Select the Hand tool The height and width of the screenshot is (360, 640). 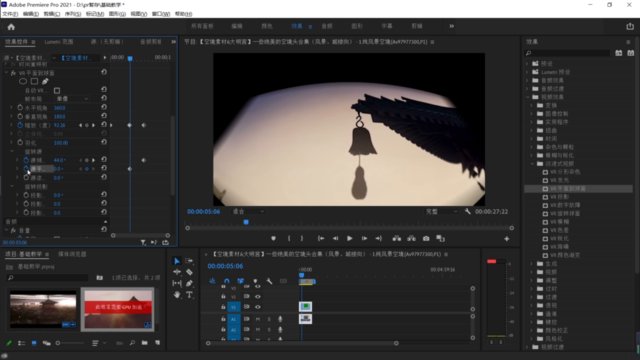click(x=177, y=295)
